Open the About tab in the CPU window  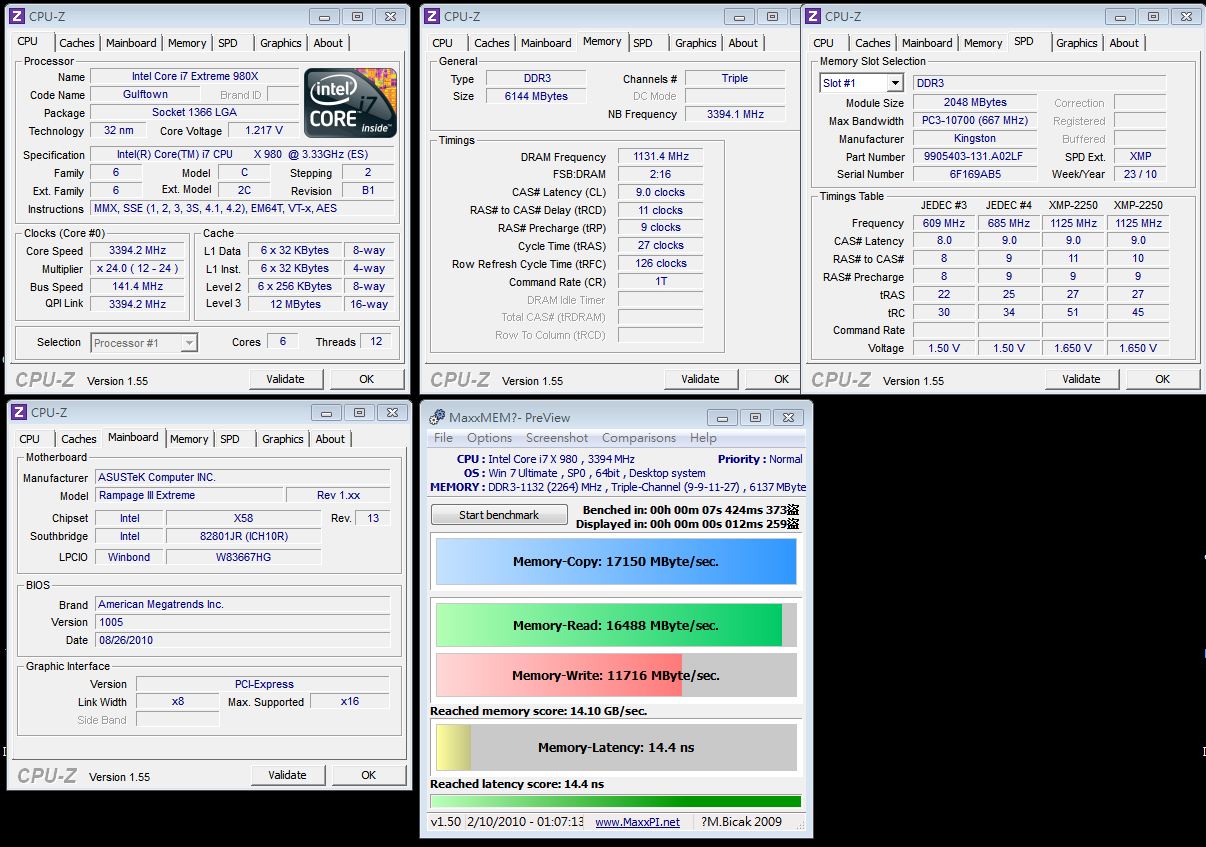coord(328,43)
